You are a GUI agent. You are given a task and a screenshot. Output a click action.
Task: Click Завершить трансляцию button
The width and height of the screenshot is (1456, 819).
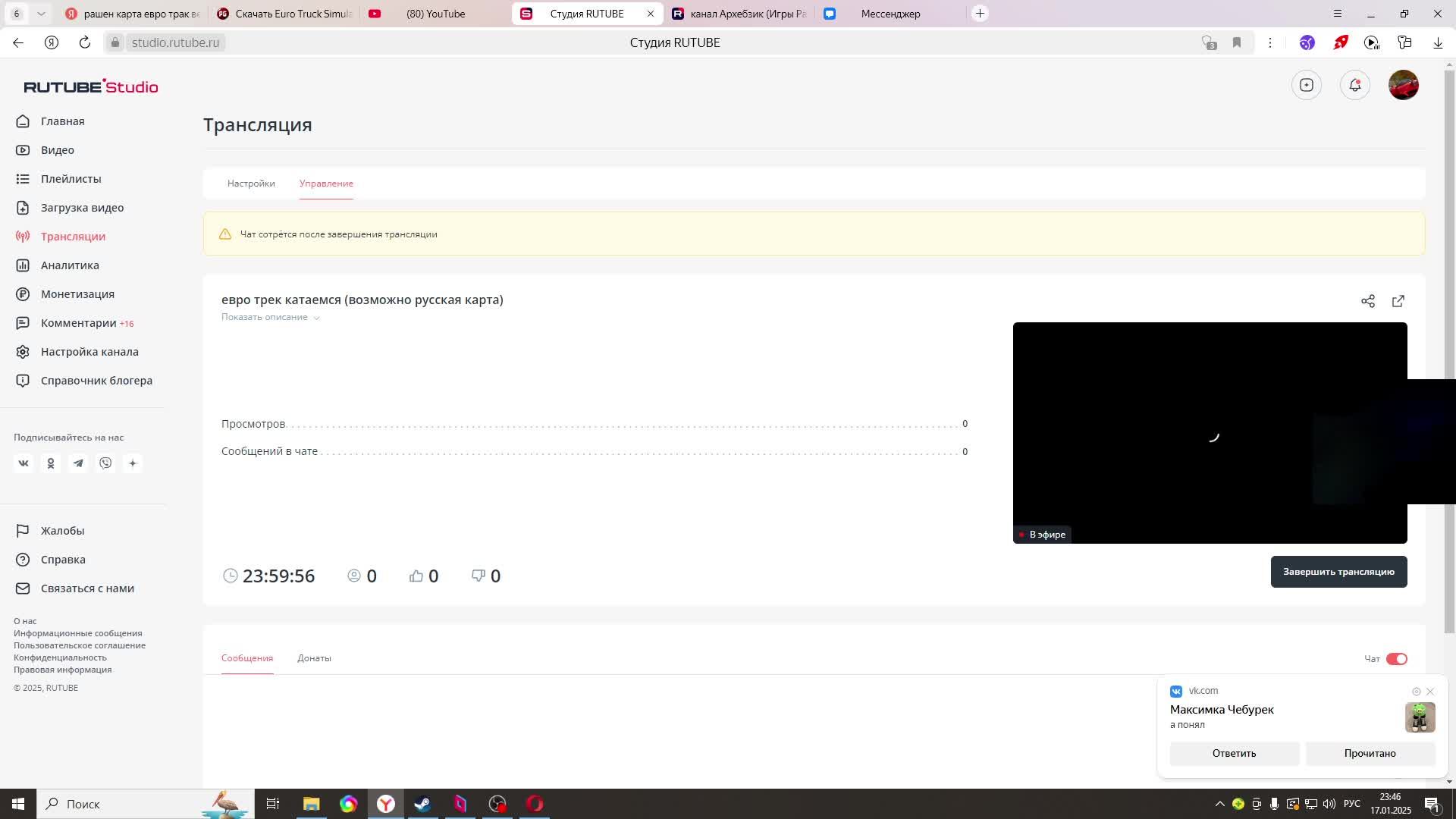click(x=1338, y=572)
